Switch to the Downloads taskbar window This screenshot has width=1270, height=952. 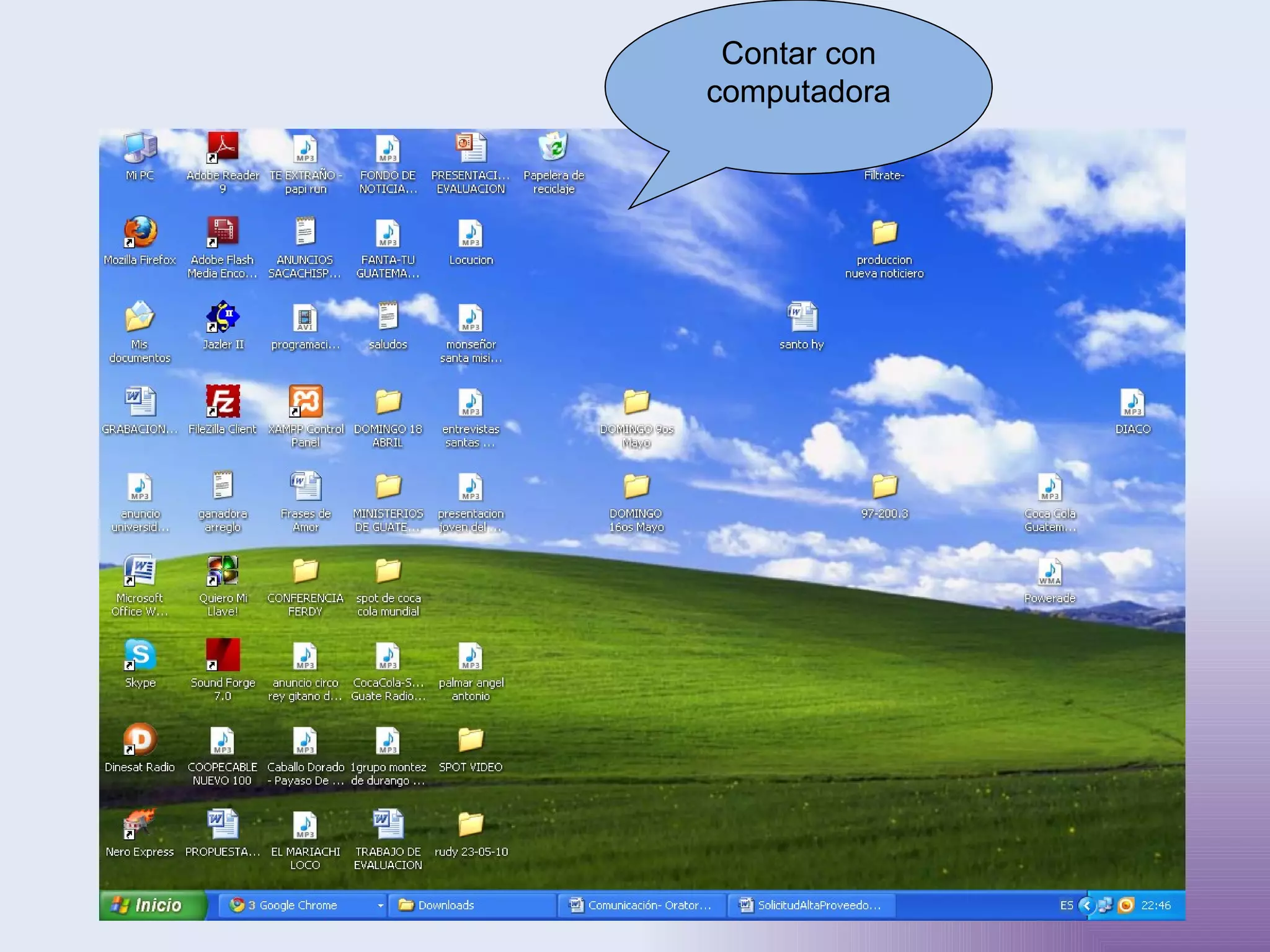pyautogui.click(x=471, y=906)
